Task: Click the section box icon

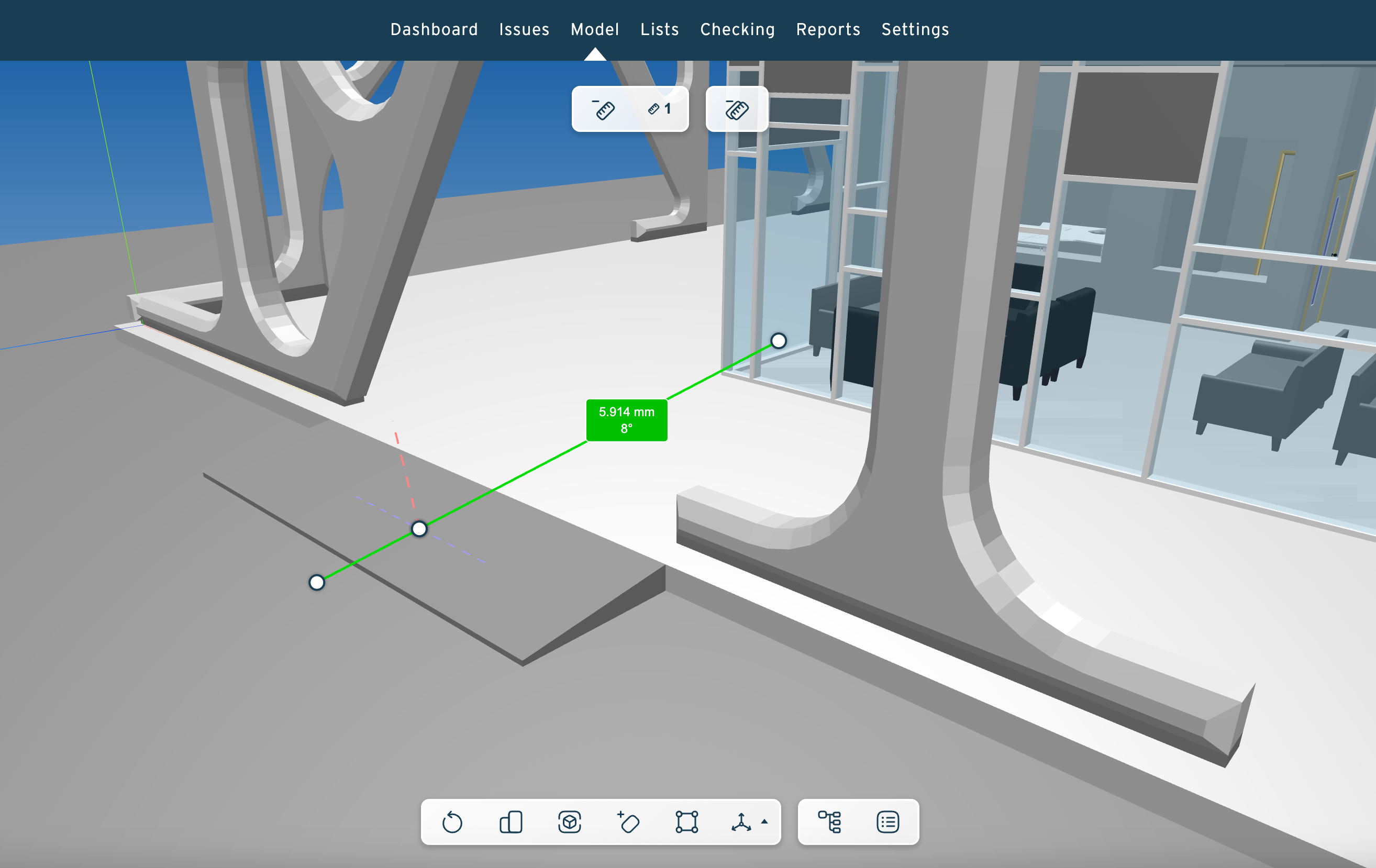Action: pyautogui.click(x=686, y=822)
